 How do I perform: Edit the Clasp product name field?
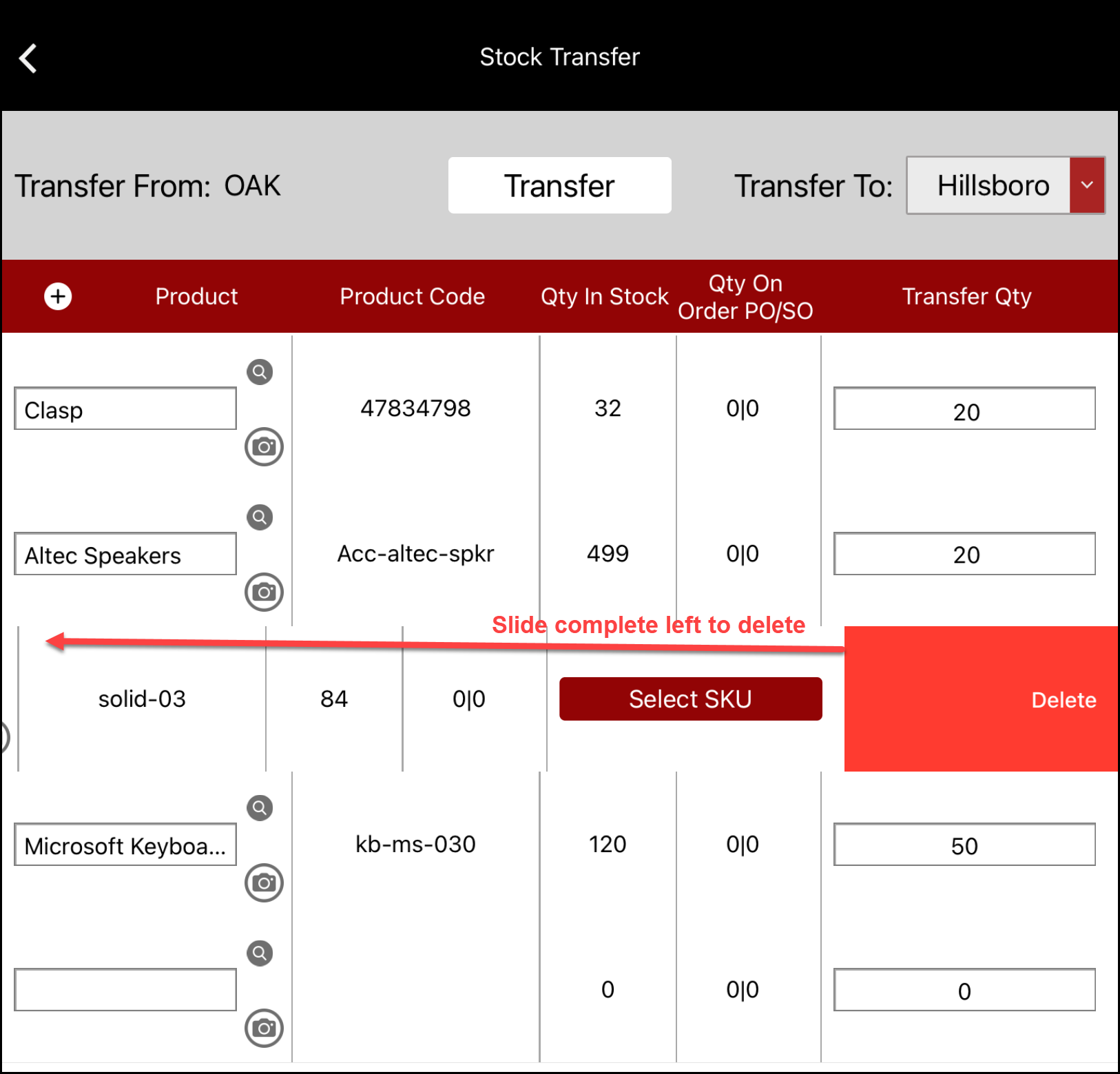(x=125, y=409)
